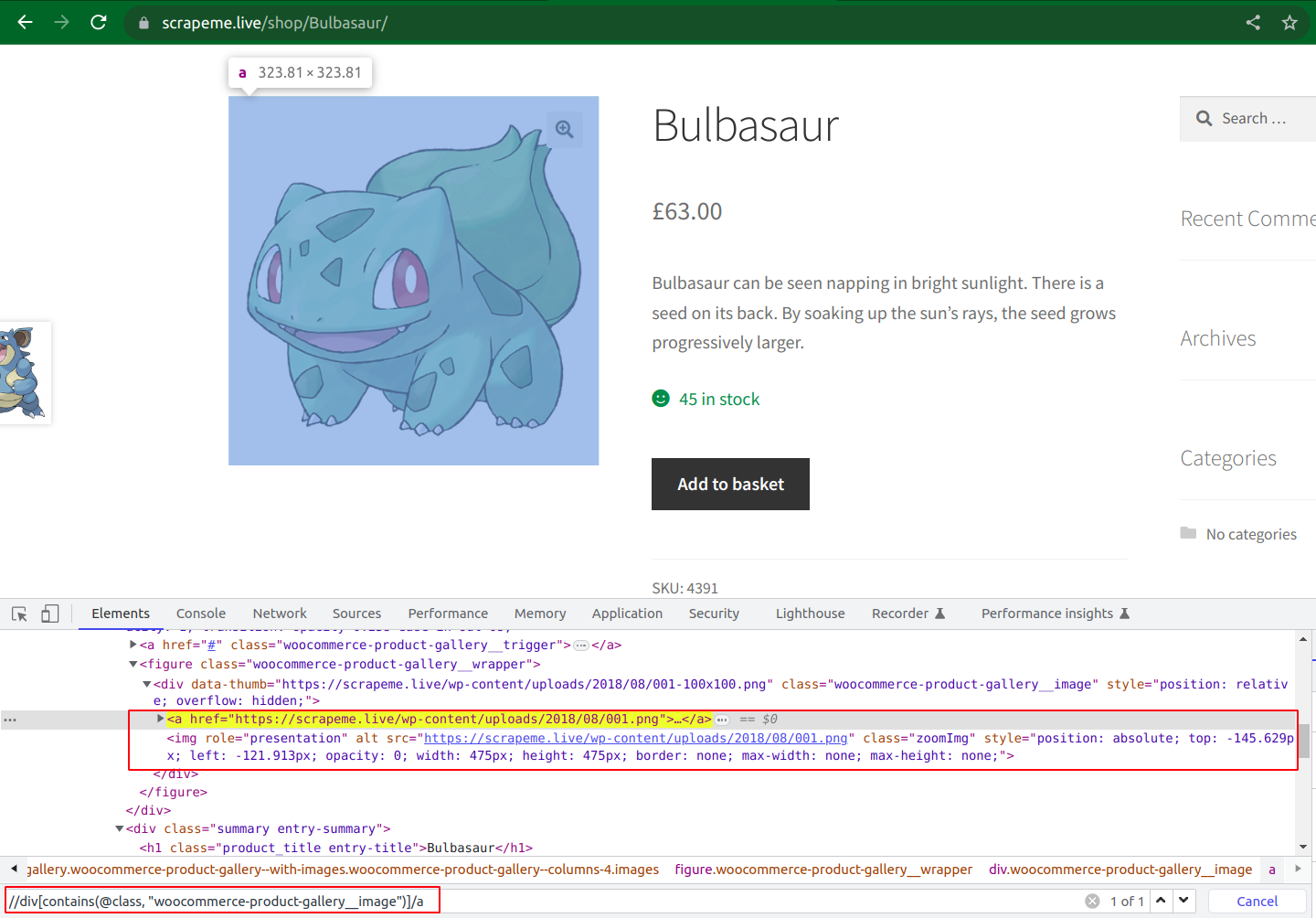This screenshot has width=1316, height=918.
Task: Expand the highlighted anchor node for 001.png
Action: 161,719
